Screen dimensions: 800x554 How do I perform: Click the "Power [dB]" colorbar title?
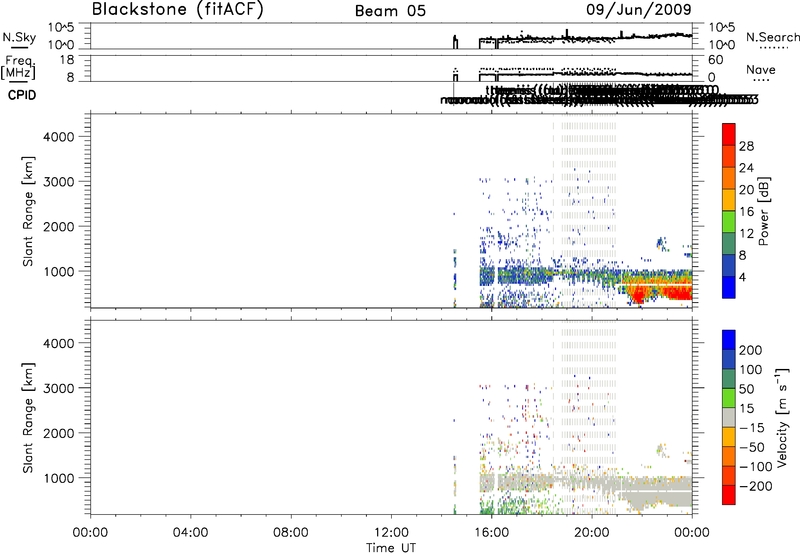point(764,211)
